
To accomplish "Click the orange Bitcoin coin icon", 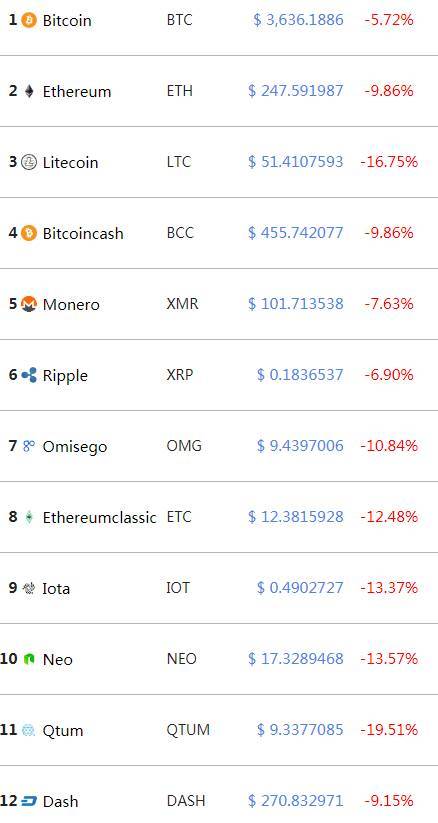I will (x=29, y=20).
